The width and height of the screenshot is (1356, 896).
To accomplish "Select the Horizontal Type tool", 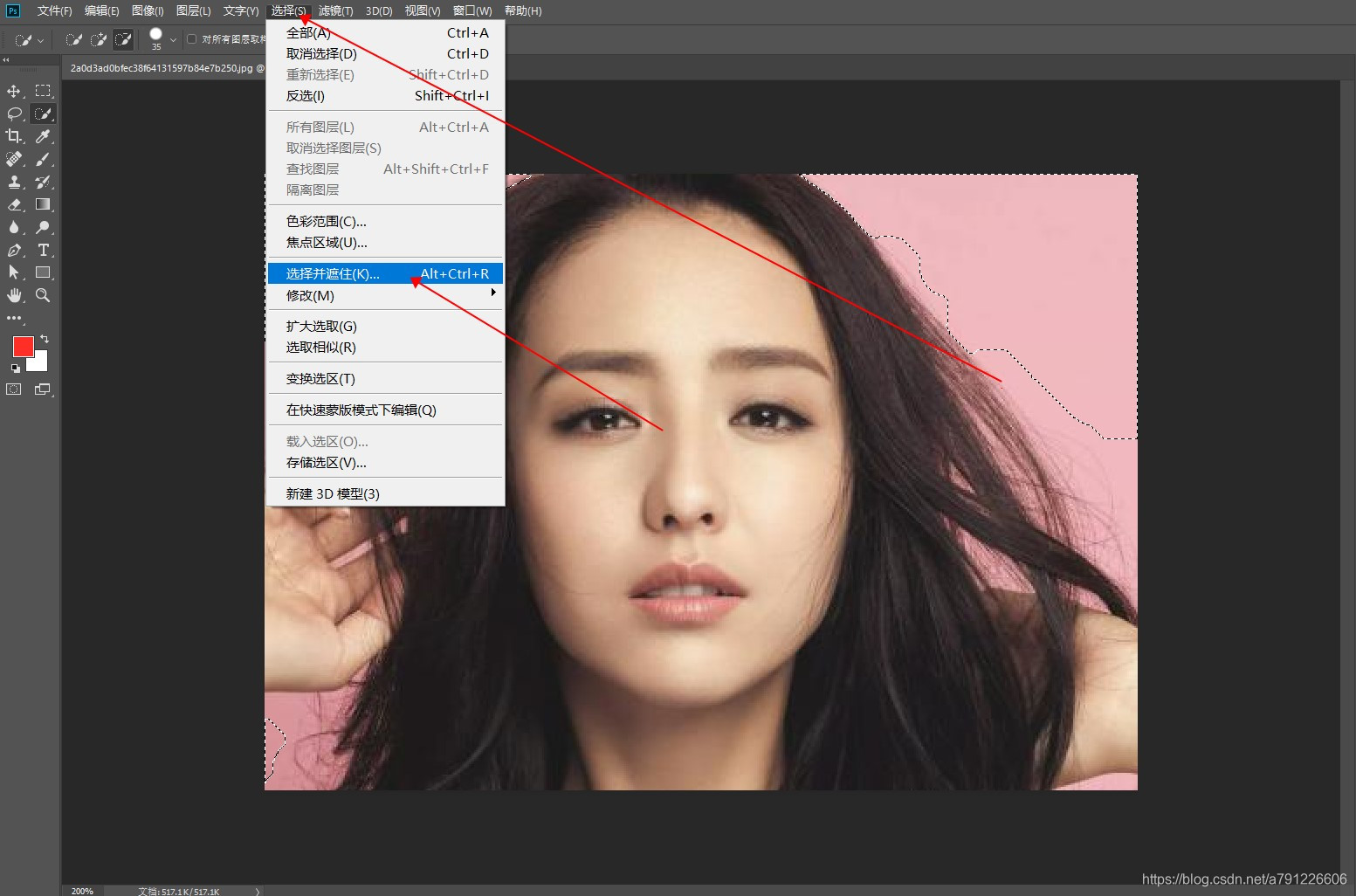I will tap(43, 250).
